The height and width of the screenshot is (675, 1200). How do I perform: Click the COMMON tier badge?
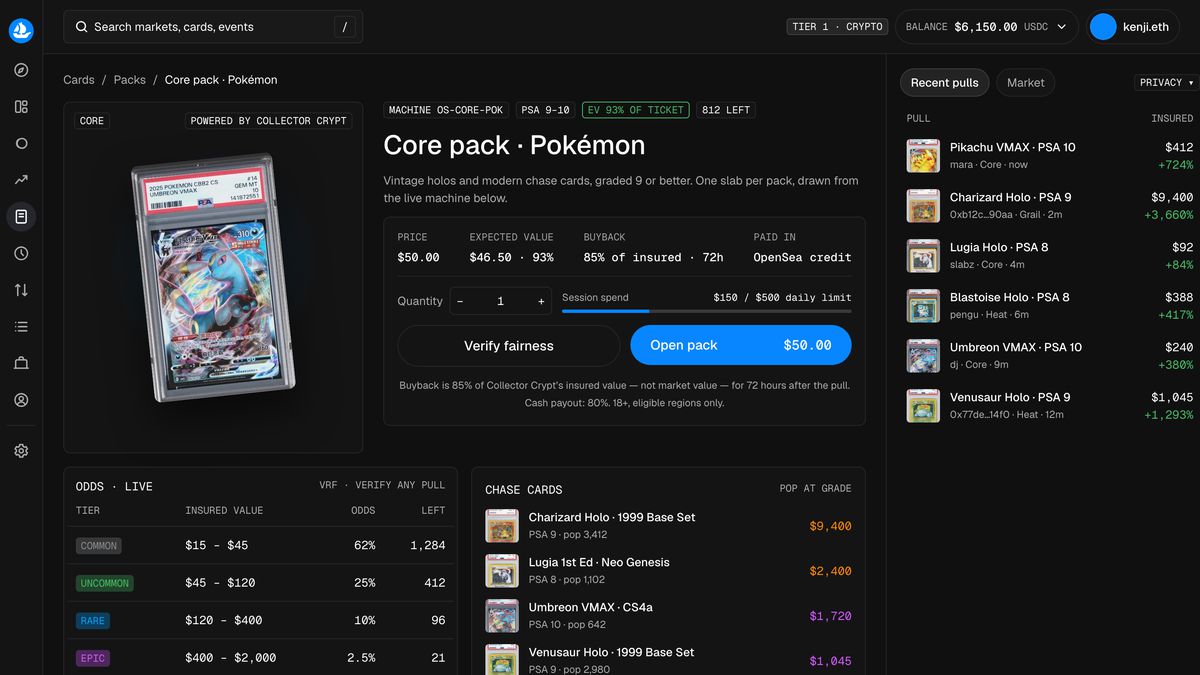99,546
